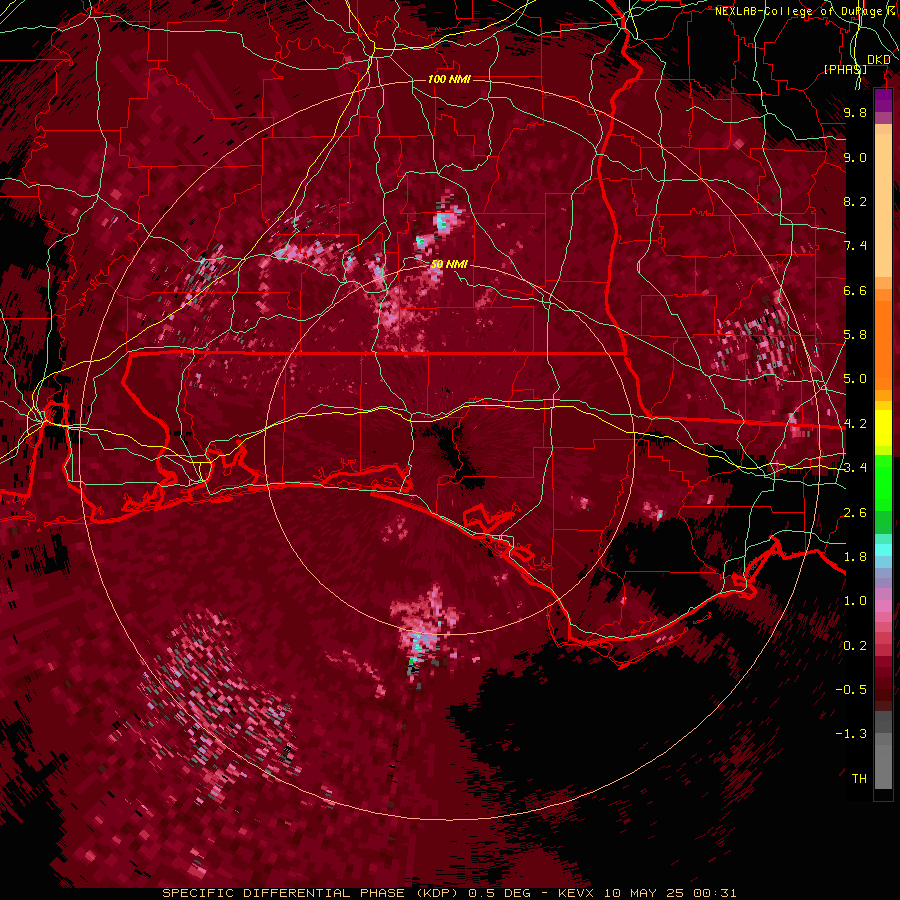
Task: Pick the yellow band of the color scale
Action: coord(883,428)
